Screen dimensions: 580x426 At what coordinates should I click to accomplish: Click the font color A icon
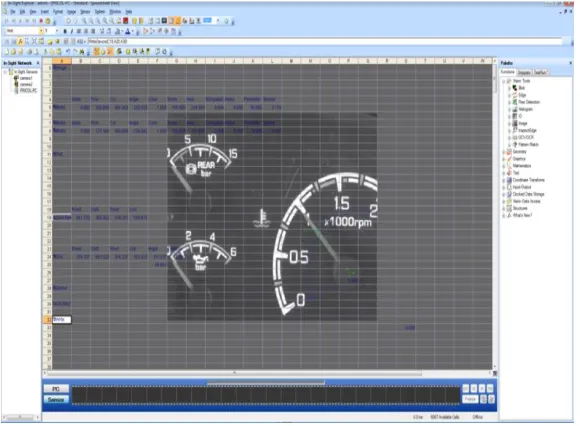(128, 31)
